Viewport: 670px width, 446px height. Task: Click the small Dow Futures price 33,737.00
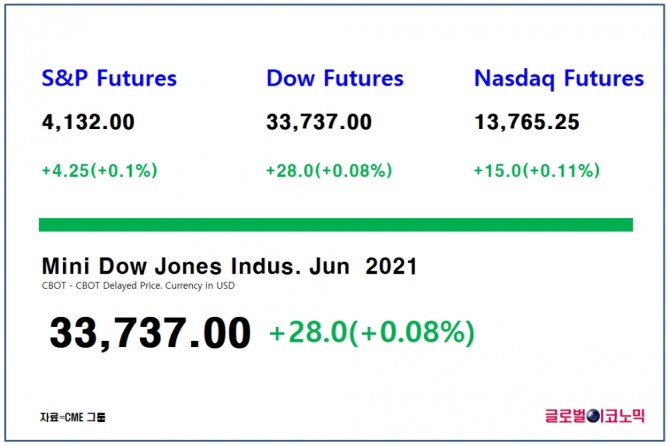click(x=319, y=123)
